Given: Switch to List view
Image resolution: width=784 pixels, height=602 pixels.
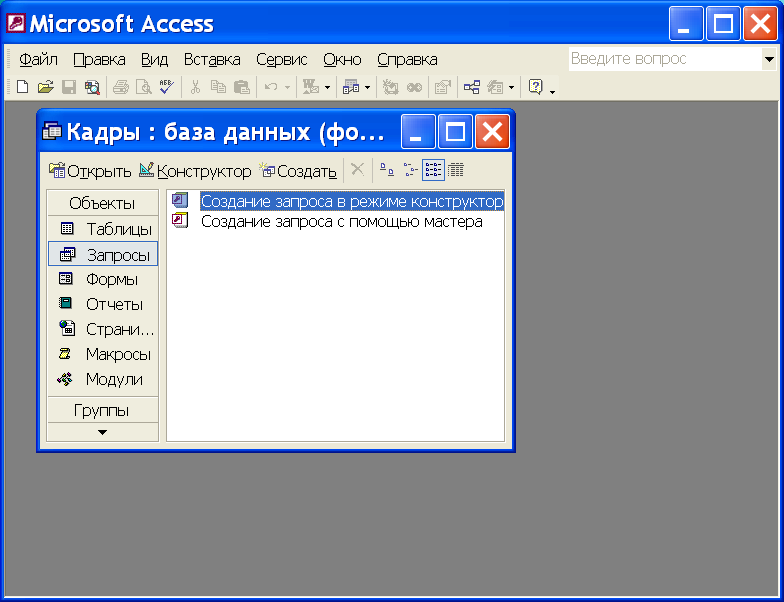Looking at the screenshot, I should tap(433, 170).
